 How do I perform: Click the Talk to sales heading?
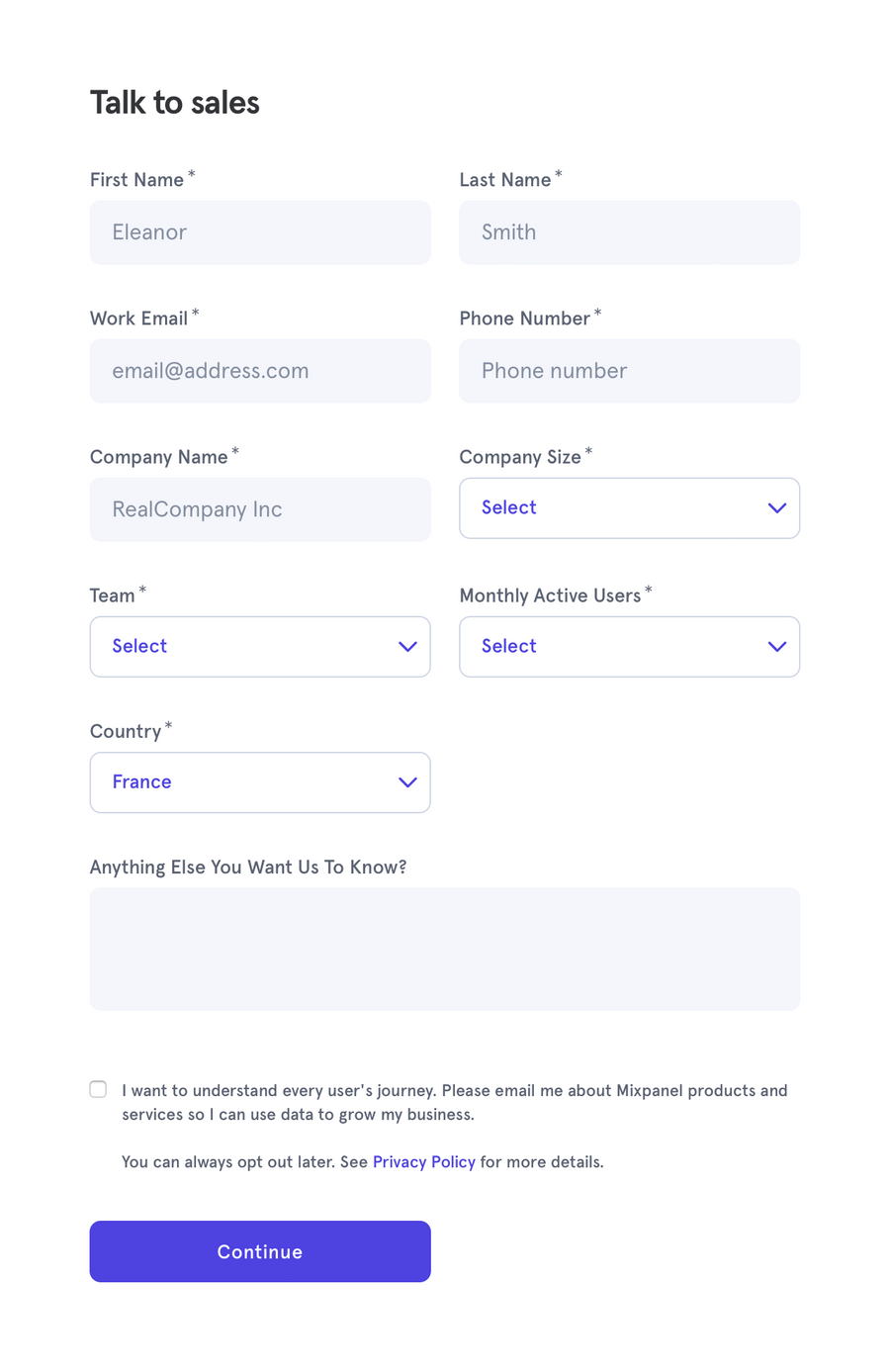174,102
